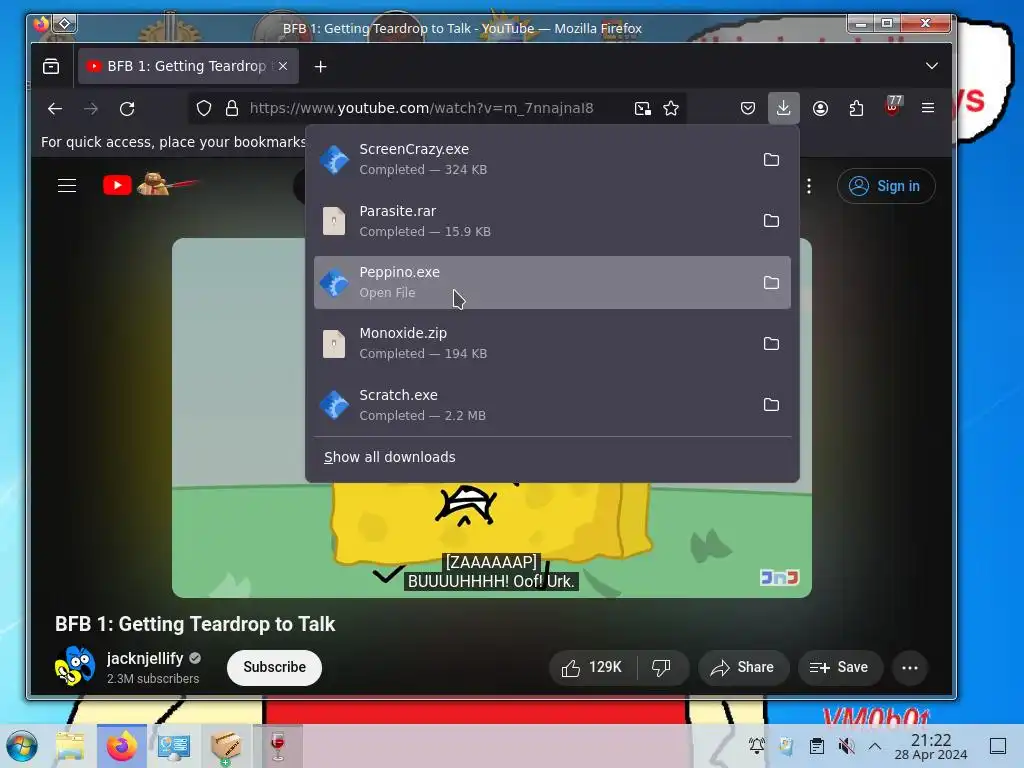Image resolution: width=1024 pixels, height=768 pixels.
Task: Open the clock showing 21:22
Action: pos(931,746)
